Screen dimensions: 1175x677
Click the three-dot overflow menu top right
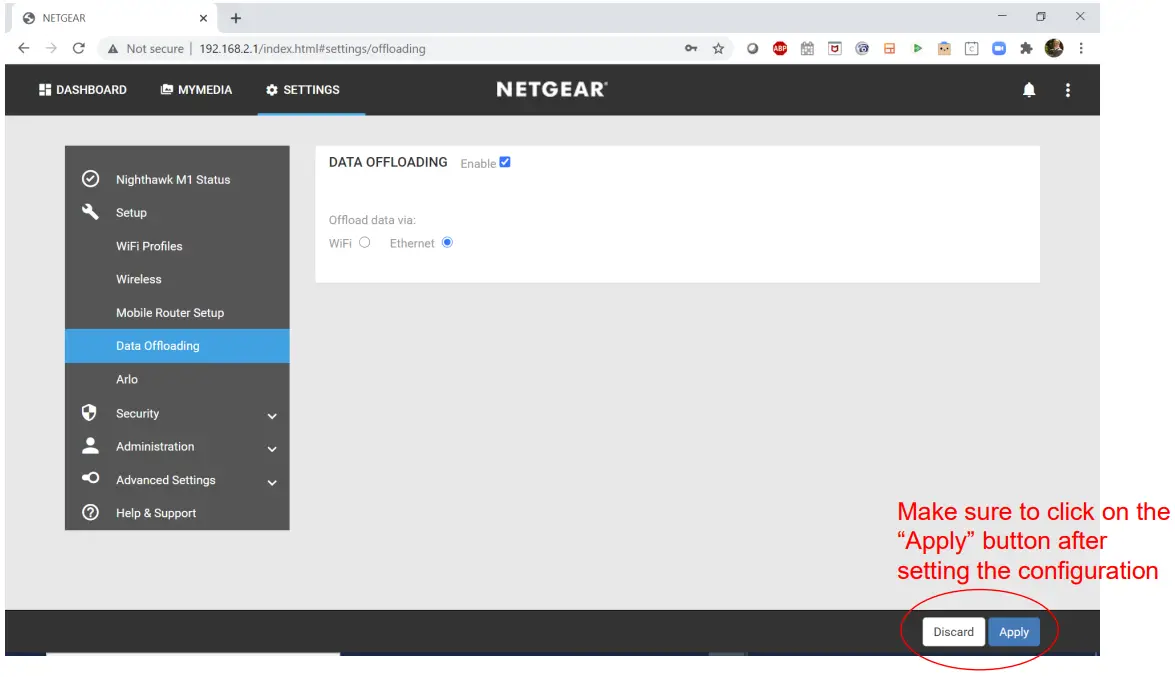[x=1068, y=90]
